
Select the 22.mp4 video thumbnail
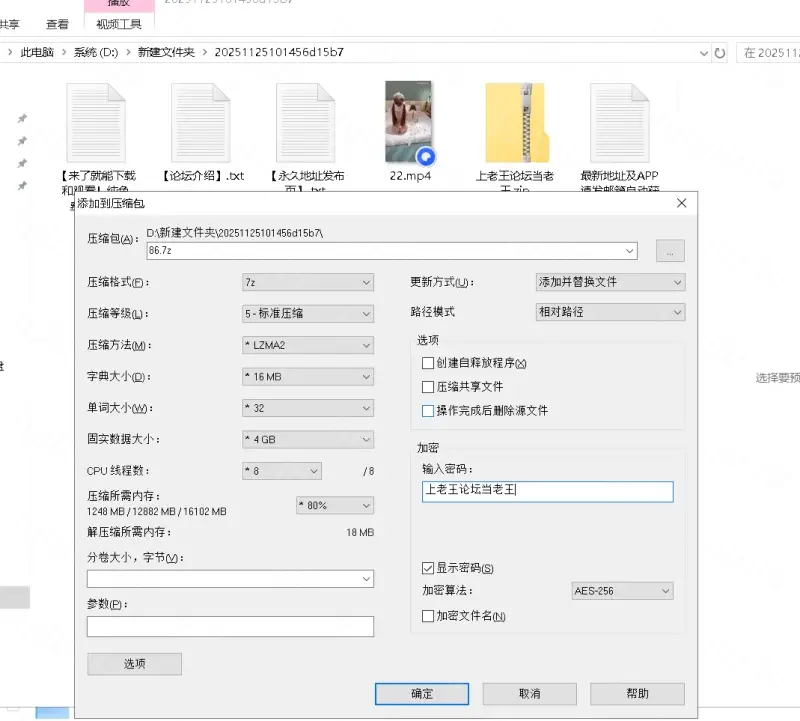tap(409, 123)
